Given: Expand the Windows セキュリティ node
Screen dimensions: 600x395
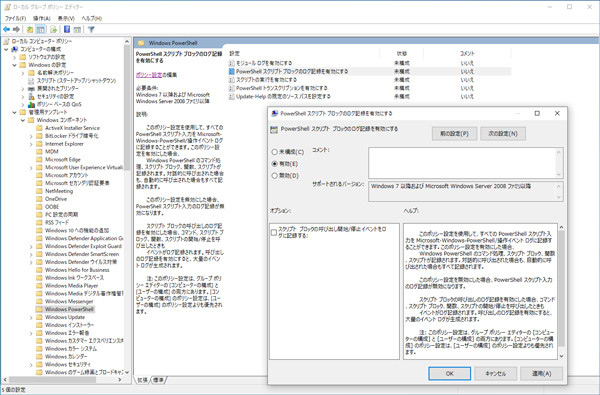Looking at the screenshot, I should 31,364.
